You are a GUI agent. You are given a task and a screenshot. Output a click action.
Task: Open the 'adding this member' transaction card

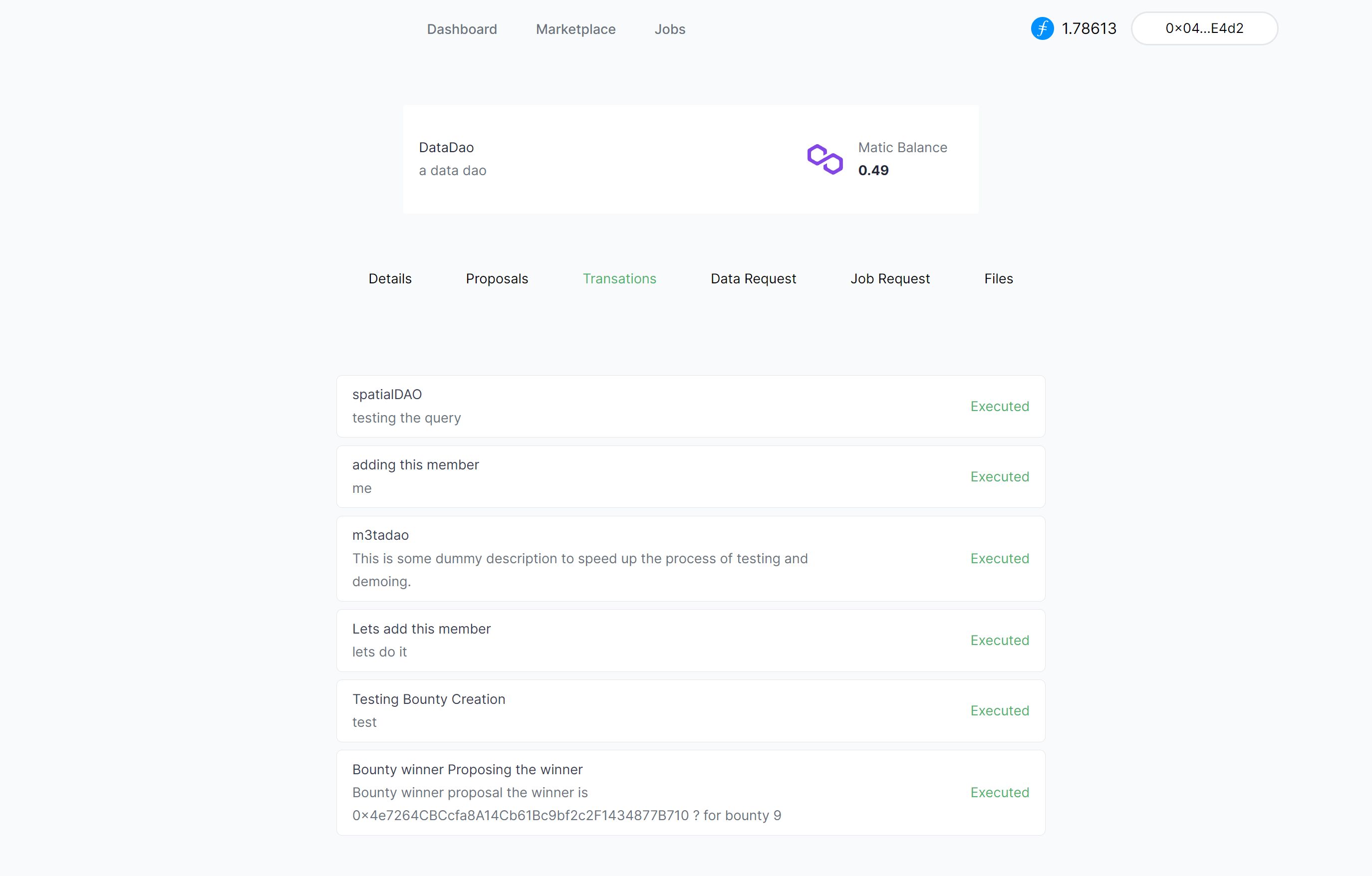click(x=691, y=476)
